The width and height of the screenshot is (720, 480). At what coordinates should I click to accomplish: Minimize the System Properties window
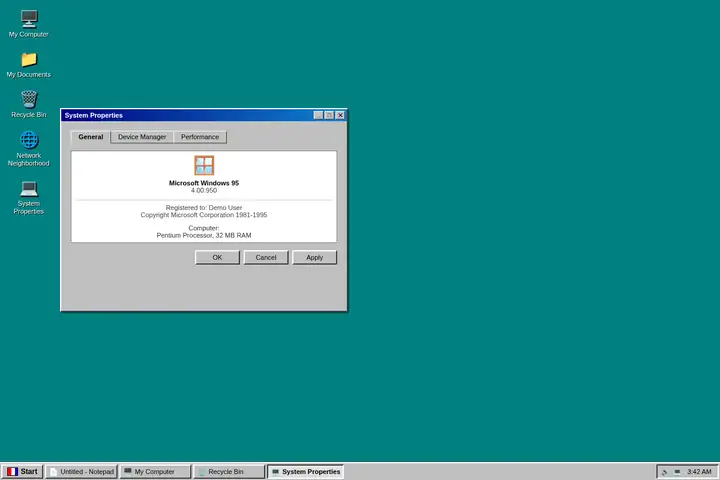tap(318, 115)
